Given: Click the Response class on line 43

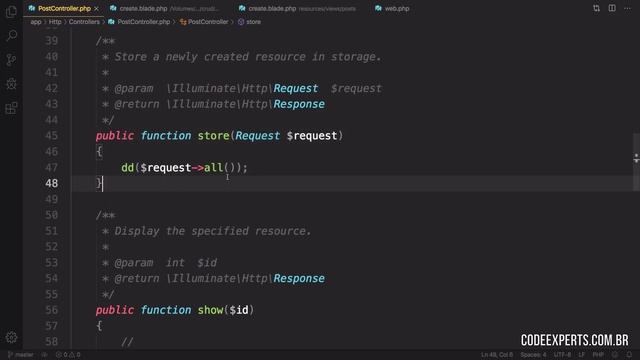Looking at the screenshot, I should point(299,104).
